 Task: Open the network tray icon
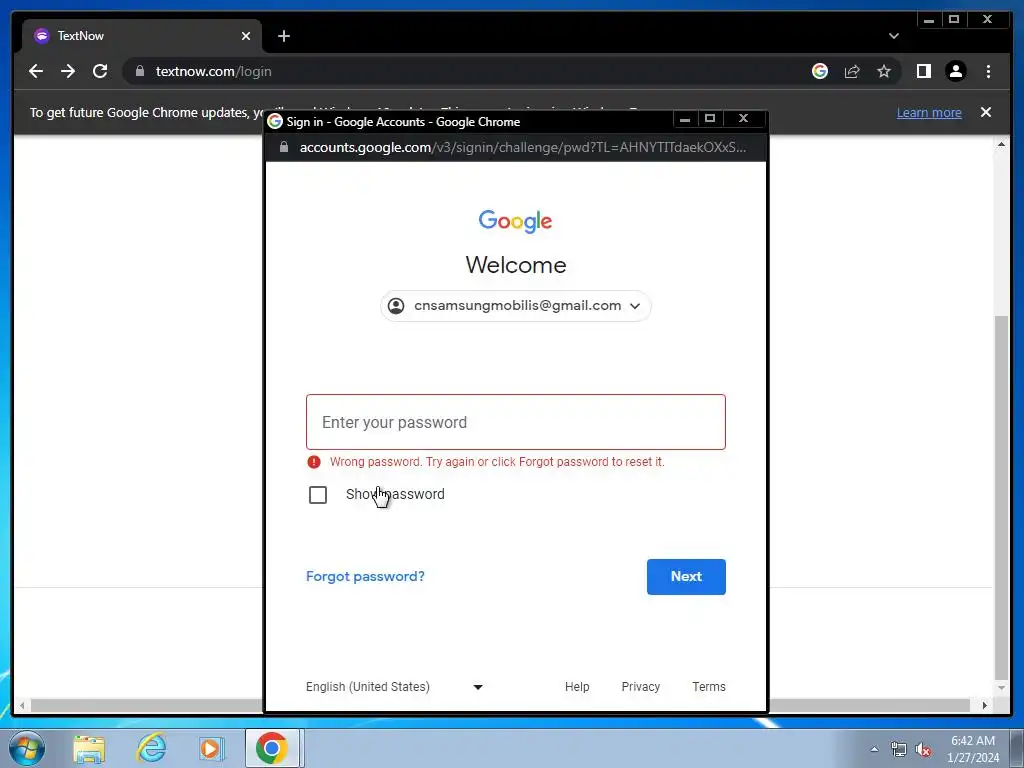[x=899, y=750]
